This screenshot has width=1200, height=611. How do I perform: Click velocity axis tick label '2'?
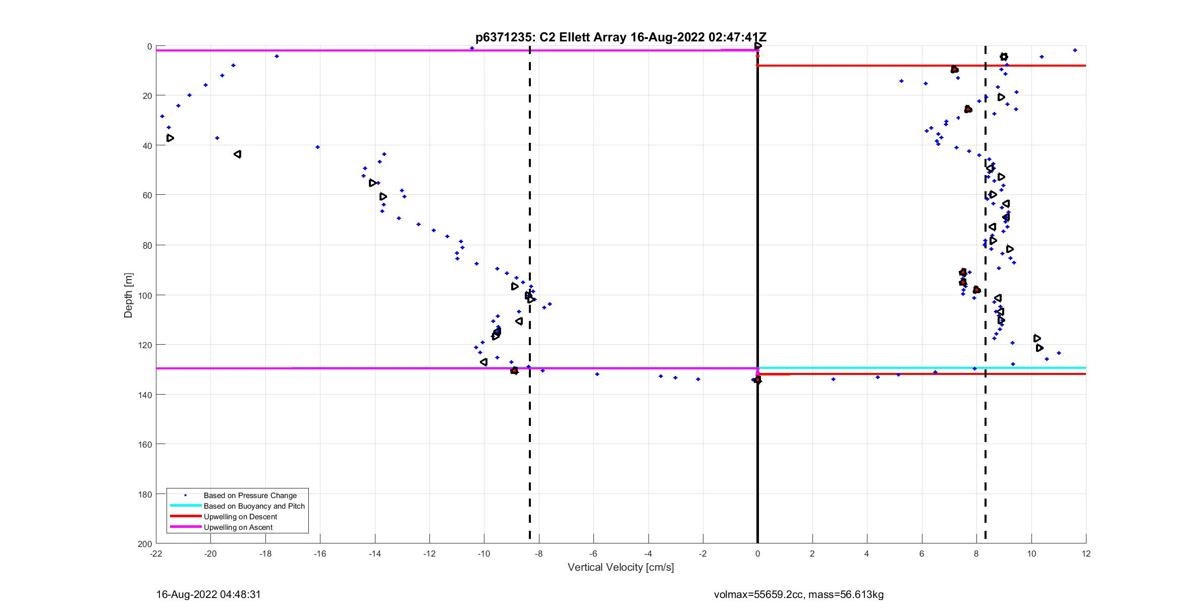click(x=812, y=553)
